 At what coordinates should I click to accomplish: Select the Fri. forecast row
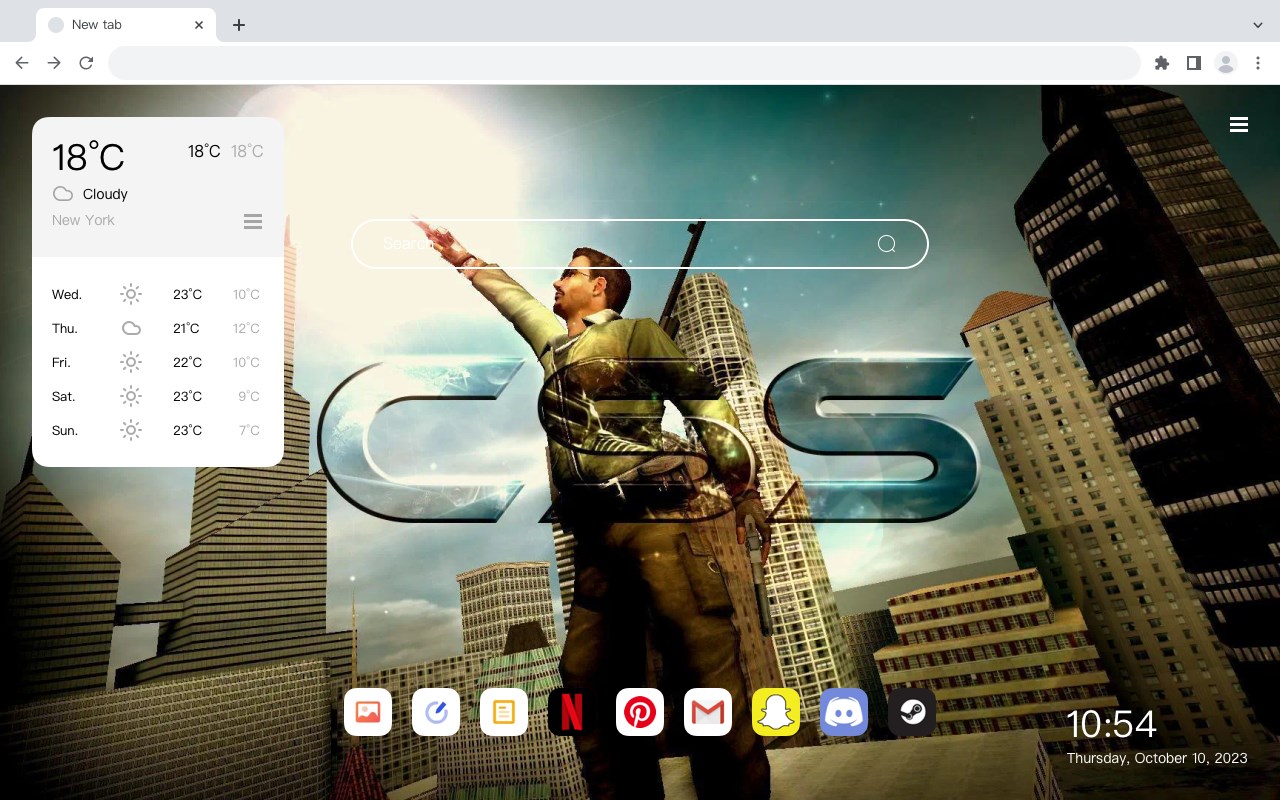[157, 362]
